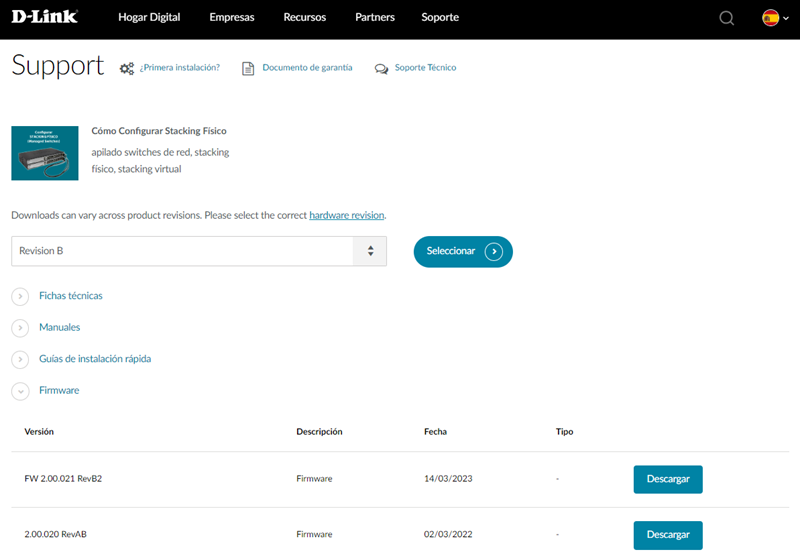Expand the Manuales chevron

pos(20,328)
